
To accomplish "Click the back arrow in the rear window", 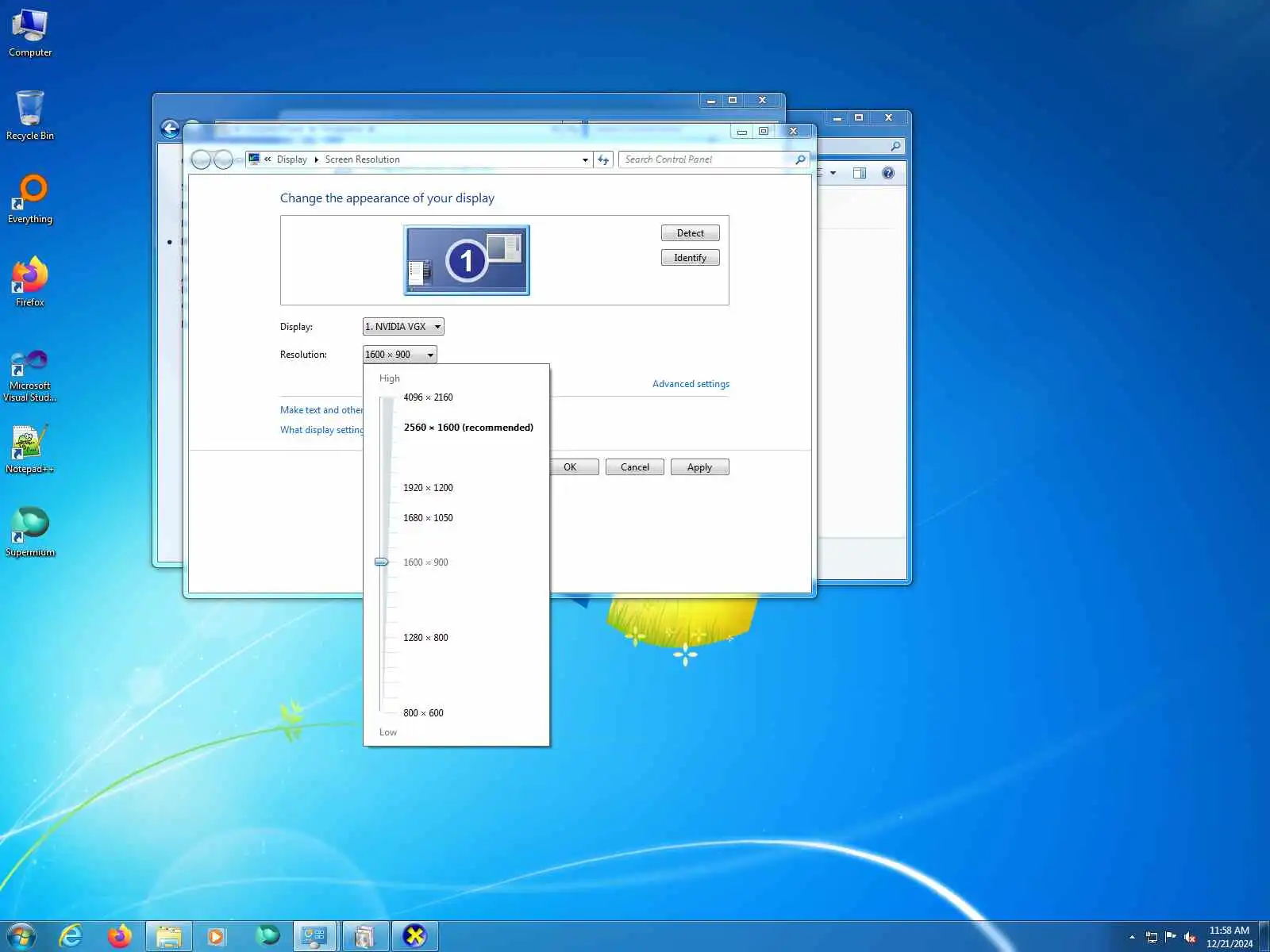I will pyautogui.click(x=170, y=129).
